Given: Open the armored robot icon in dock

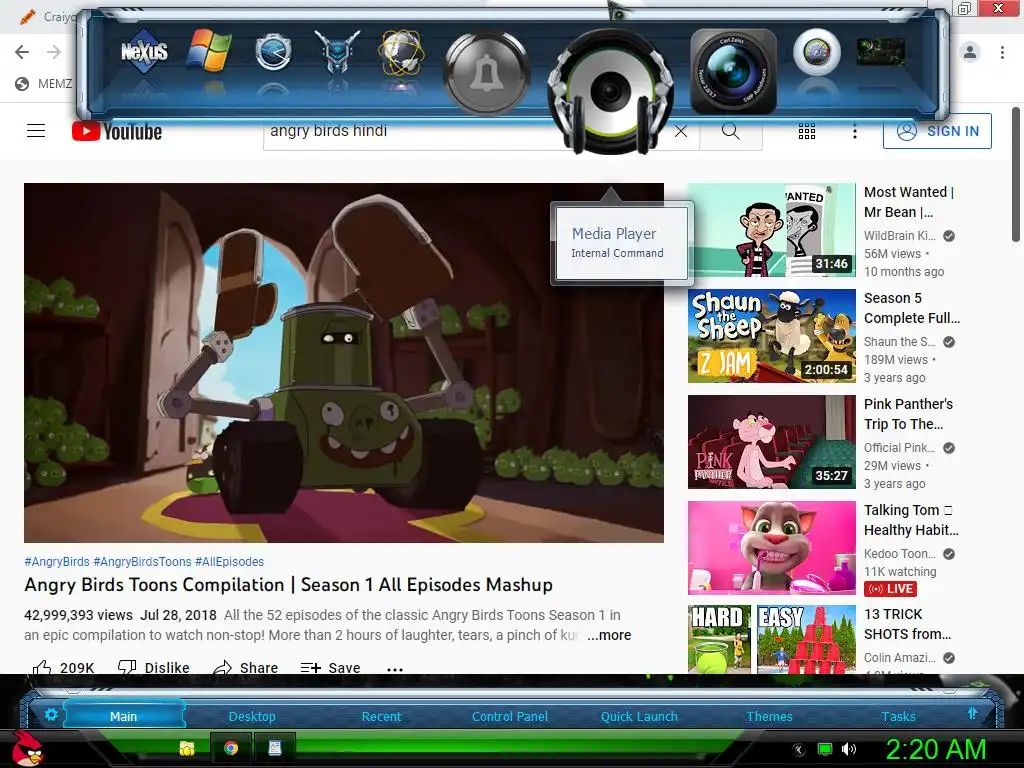Looking at the screenshot, I should pyautogui.click(x=337, y=51).
